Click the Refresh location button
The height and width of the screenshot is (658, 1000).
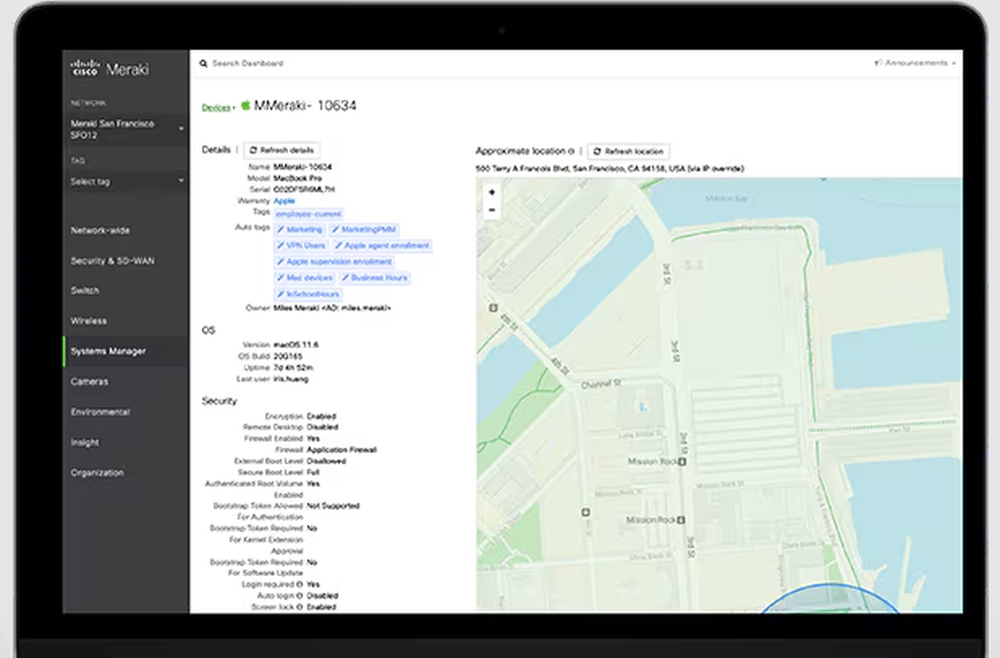[628, 152]
